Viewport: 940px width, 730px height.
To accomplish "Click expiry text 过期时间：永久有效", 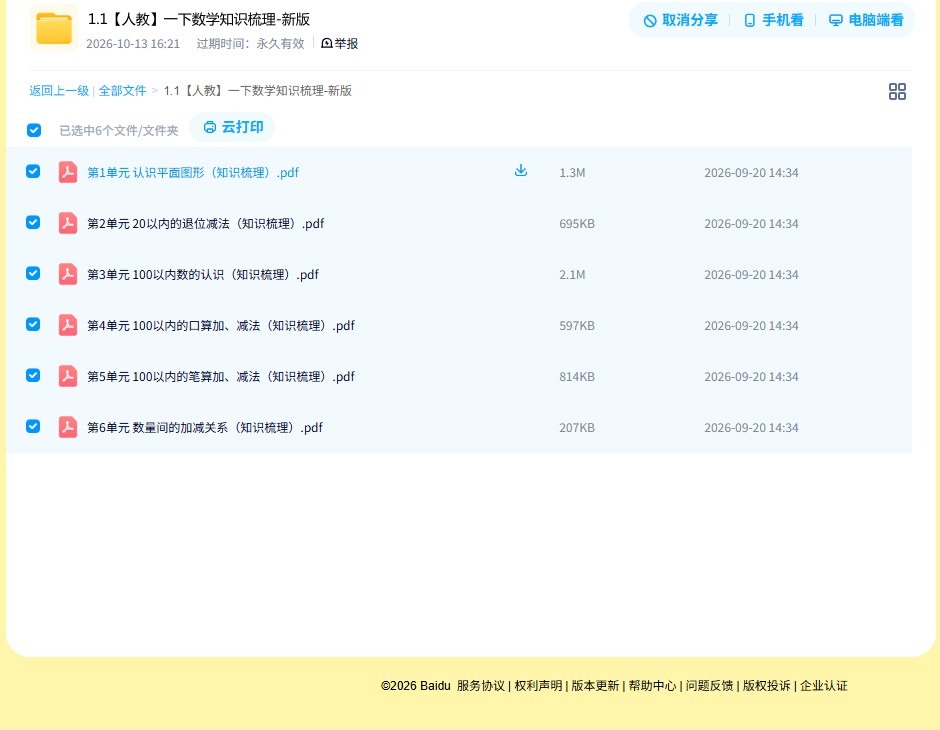I will 251,44.
